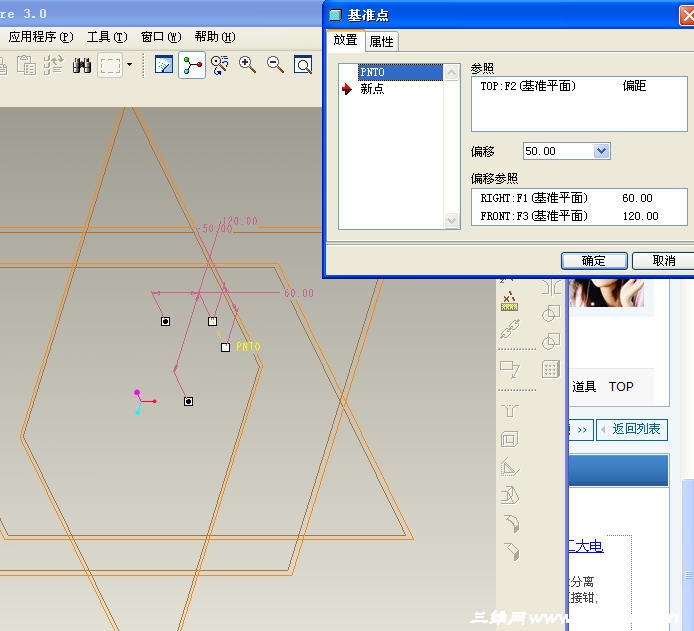Toggle the Orient mode icon

pos(220,65)
